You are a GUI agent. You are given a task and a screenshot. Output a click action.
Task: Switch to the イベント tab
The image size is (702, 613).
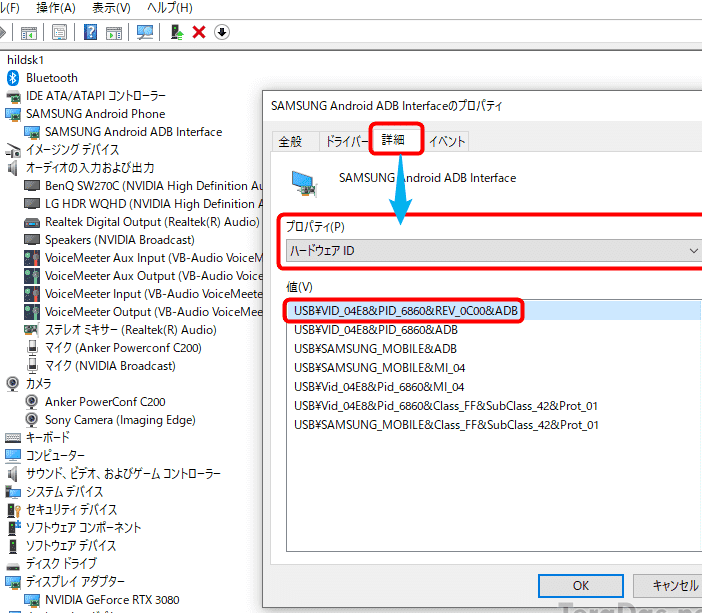coord(446,141)
